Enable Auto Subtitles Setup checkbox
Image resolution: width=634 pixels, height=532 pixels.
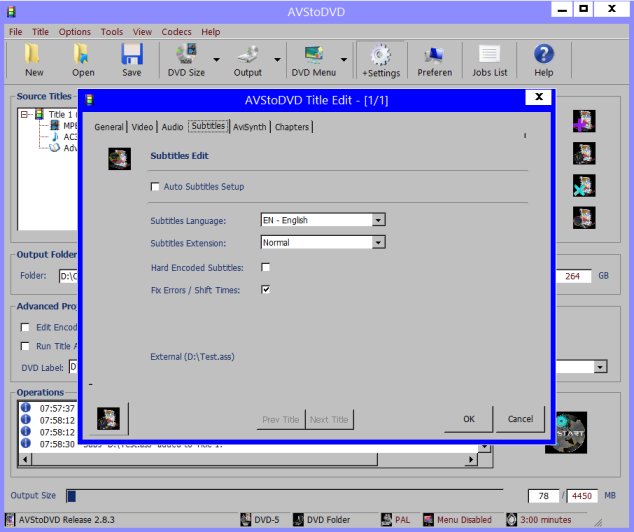point(155,187)
